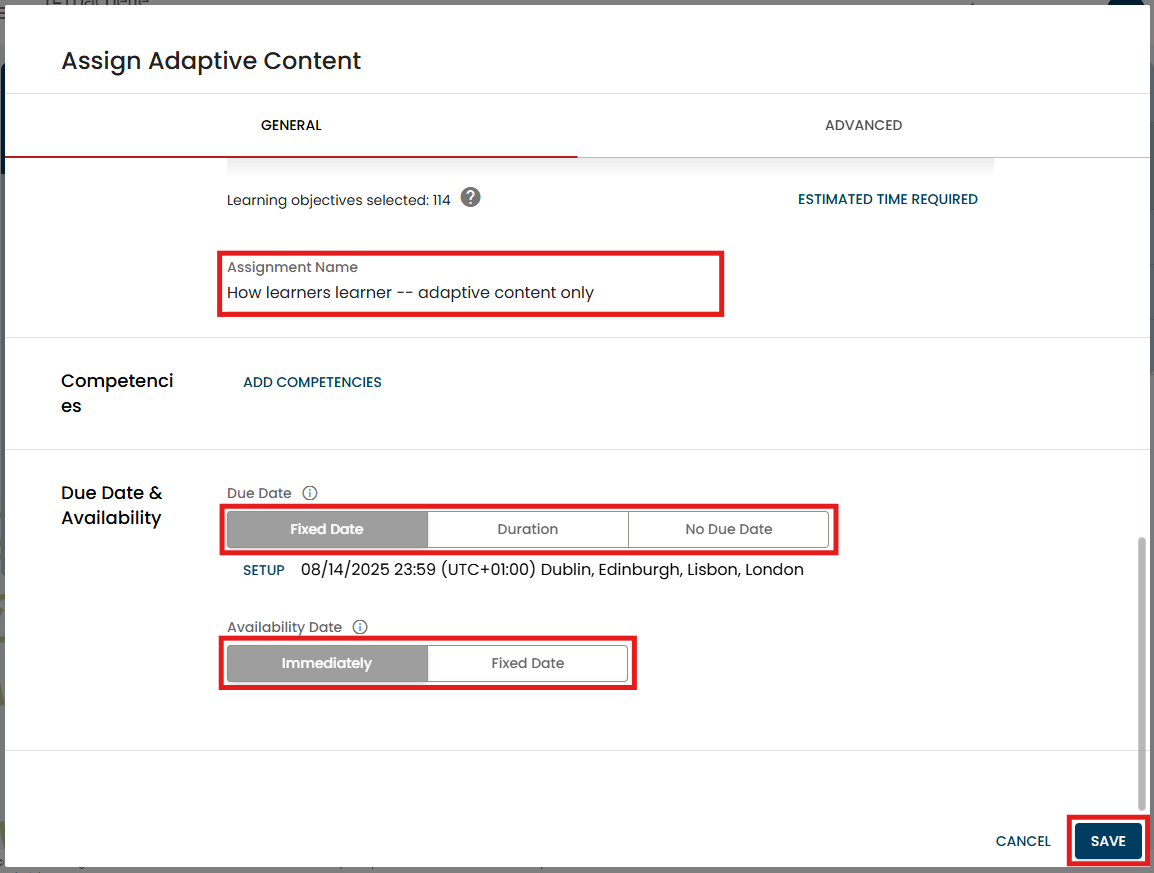1154x873 pixels.
Task: Click the dialog's vertical scrollbar thumb
Action: [1142, 670]
